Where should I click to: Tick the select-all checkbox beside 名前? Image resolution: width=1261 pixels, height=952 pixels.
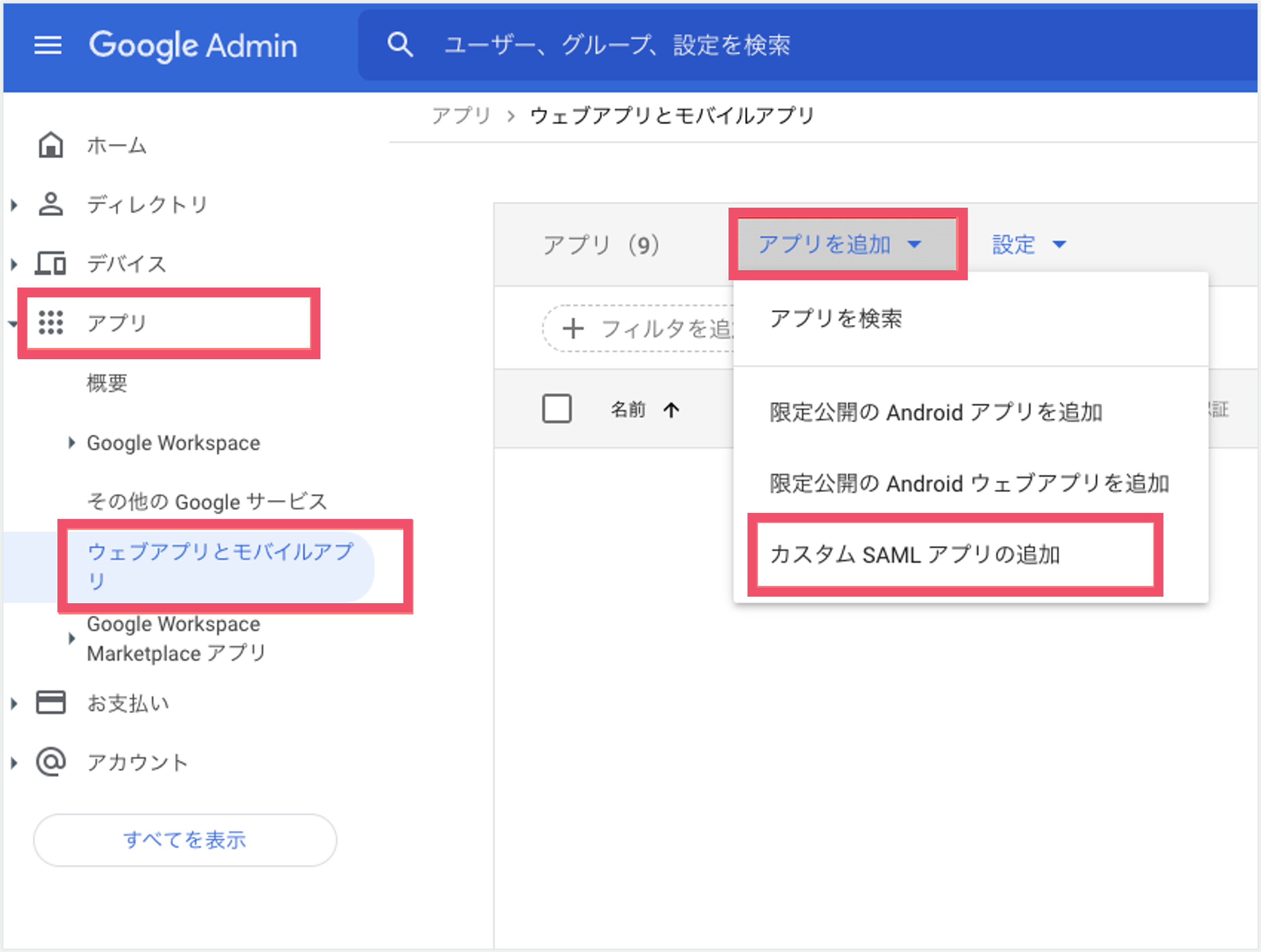[557, 409]
